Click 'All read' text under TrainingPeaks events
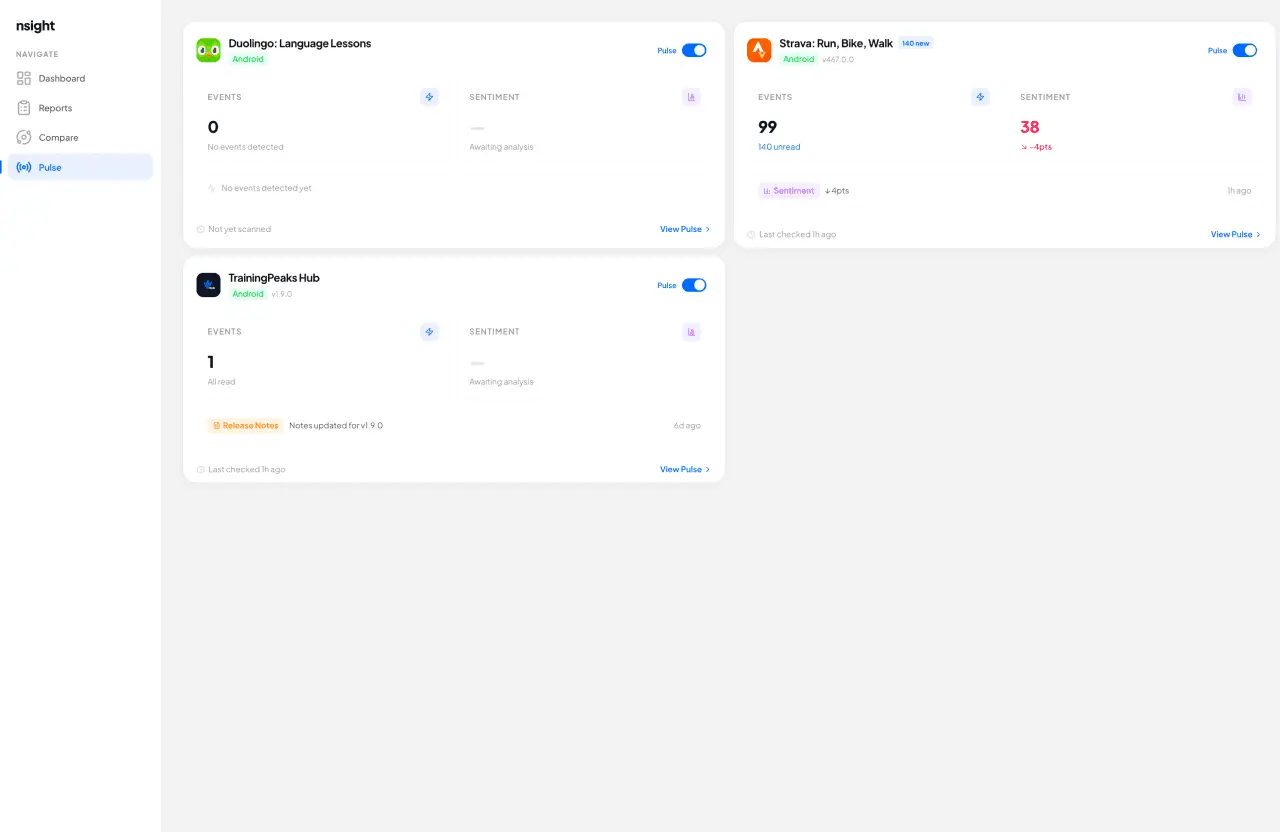 222,382
